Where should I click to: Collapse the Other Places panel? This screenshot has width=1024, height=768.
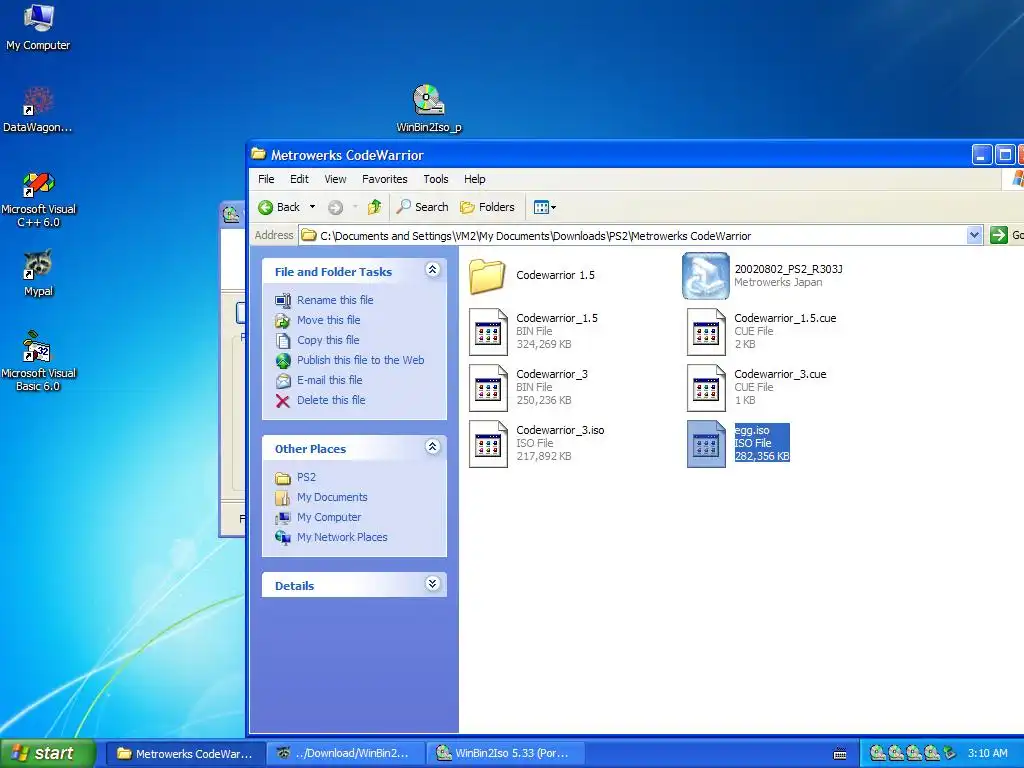tap(432, 447)
